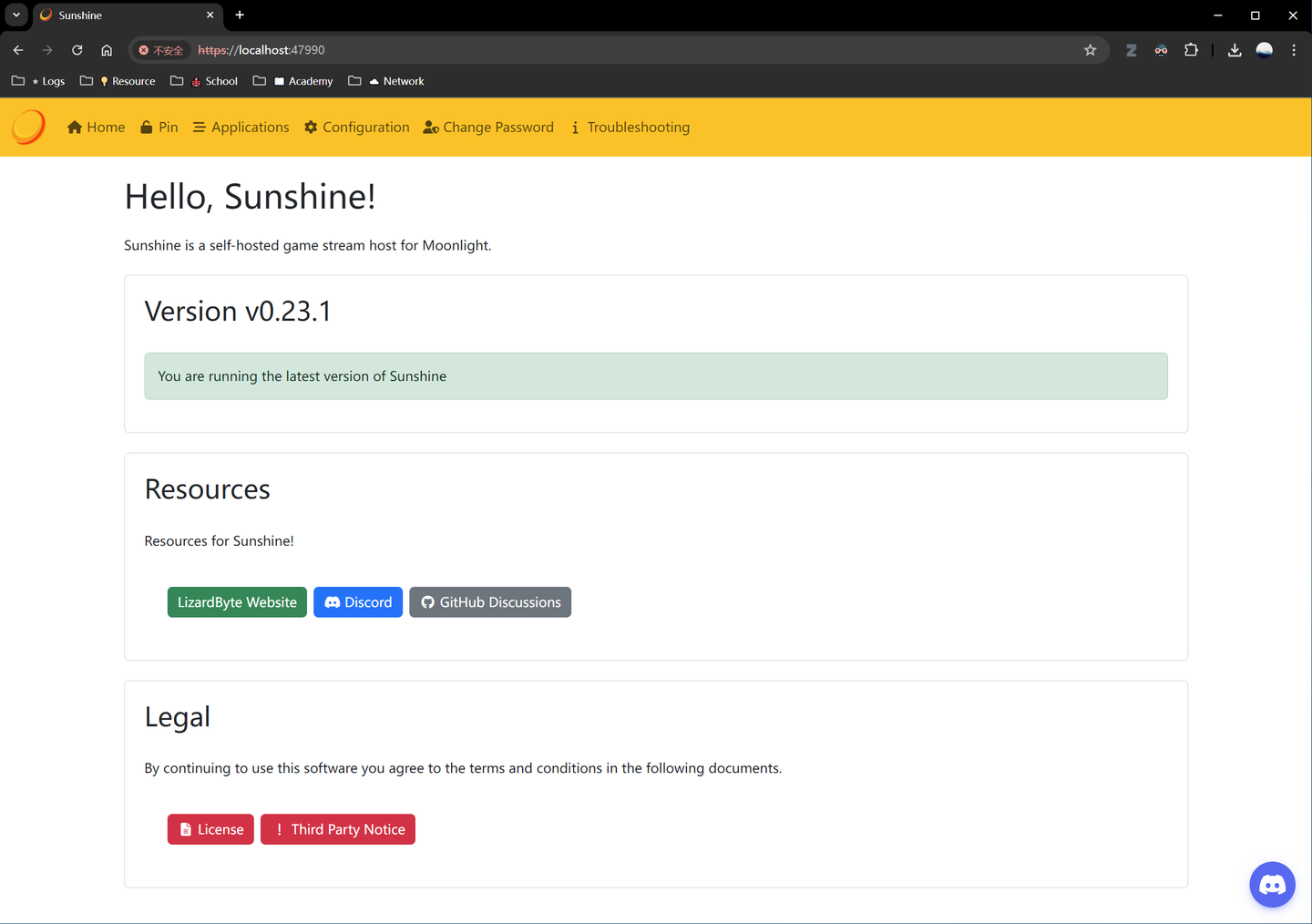Image resolution: width=1312 pixels, height=924 pixels.
Task: Open the browser three-dot menu
Action: pyautogui.click(x=1294, y=50)
